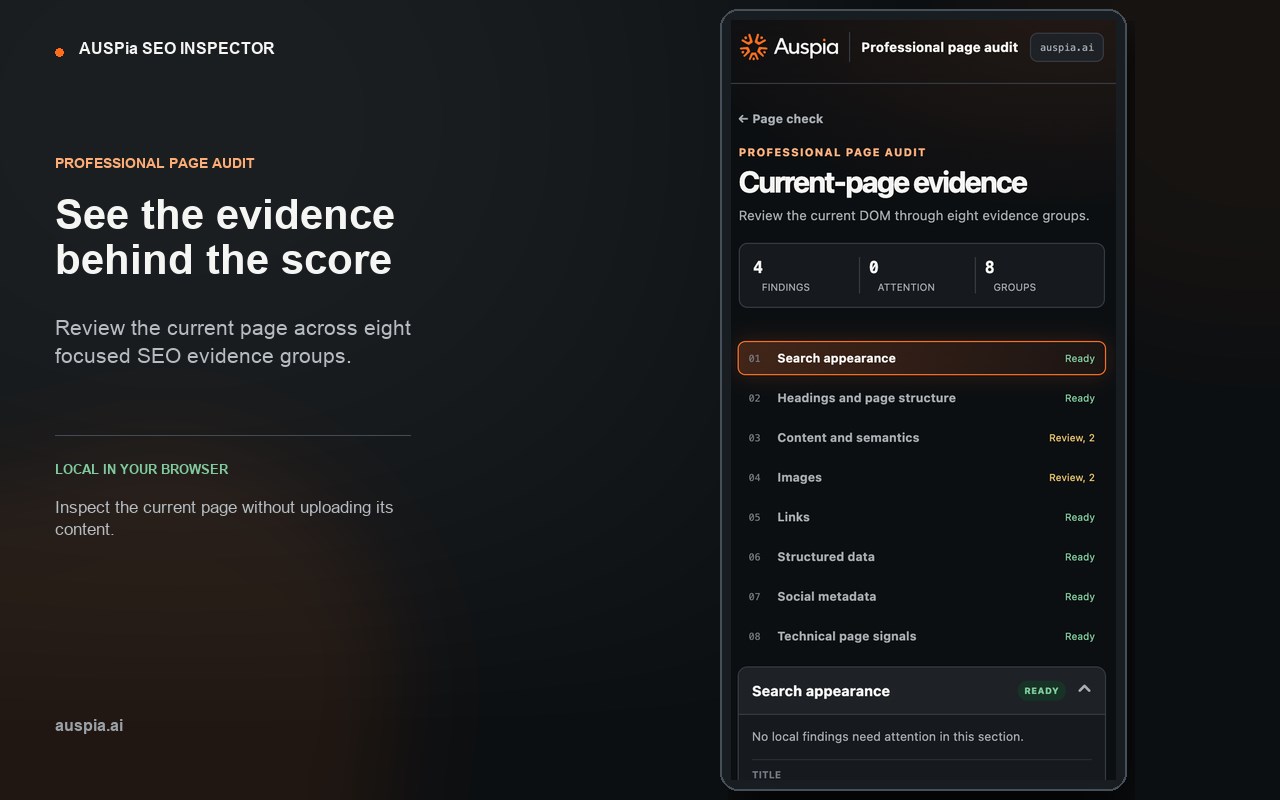Click the 01 number on Search appearance row
The width and height of the screenshot is (1280, 800).
pos(755,358)
